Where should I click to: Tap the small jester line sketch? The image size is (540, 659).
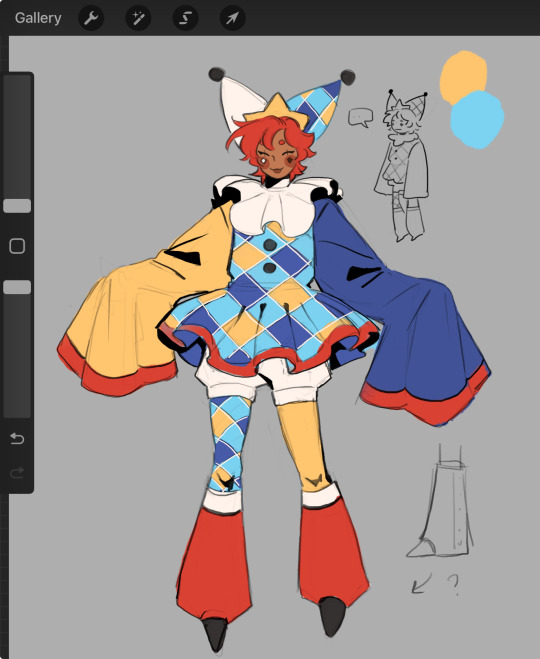point(402,165)
